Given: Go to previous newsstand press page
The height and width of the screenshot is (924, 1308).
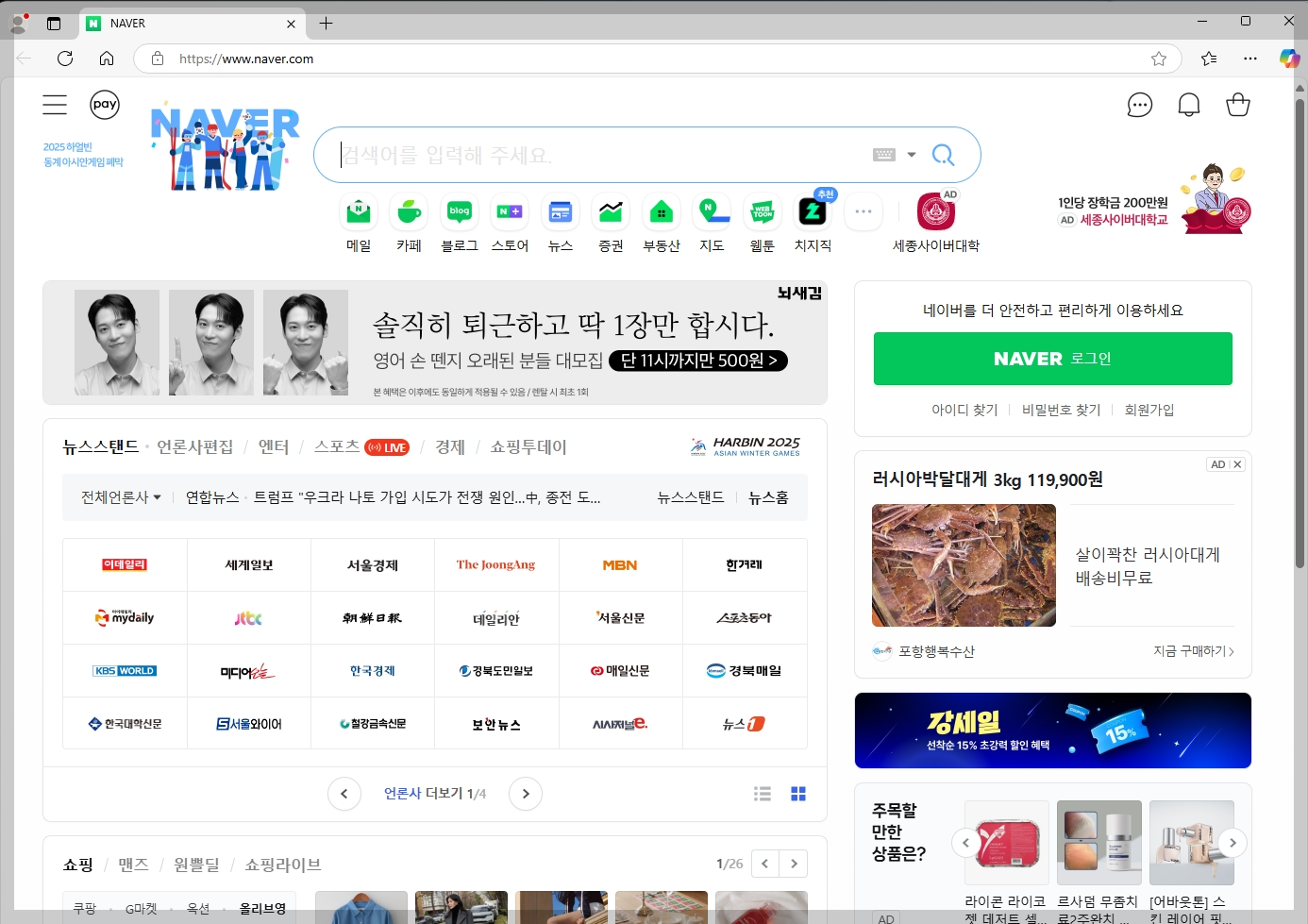Looking at the screenshot, I should (x=344, y=794).
